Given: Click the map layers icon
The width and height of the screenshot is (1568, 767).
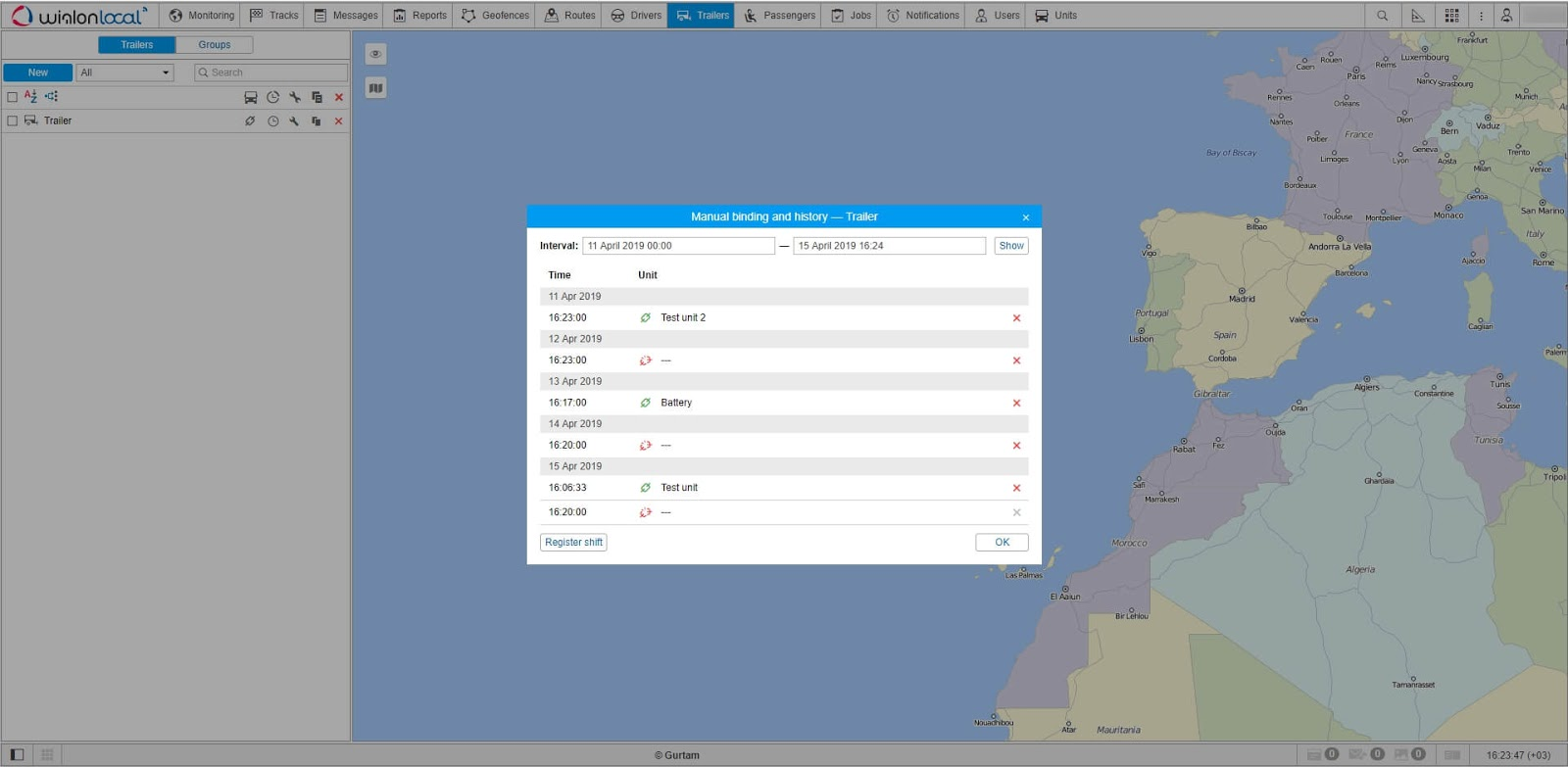Looking at the screenshot, I should point(375,88).
